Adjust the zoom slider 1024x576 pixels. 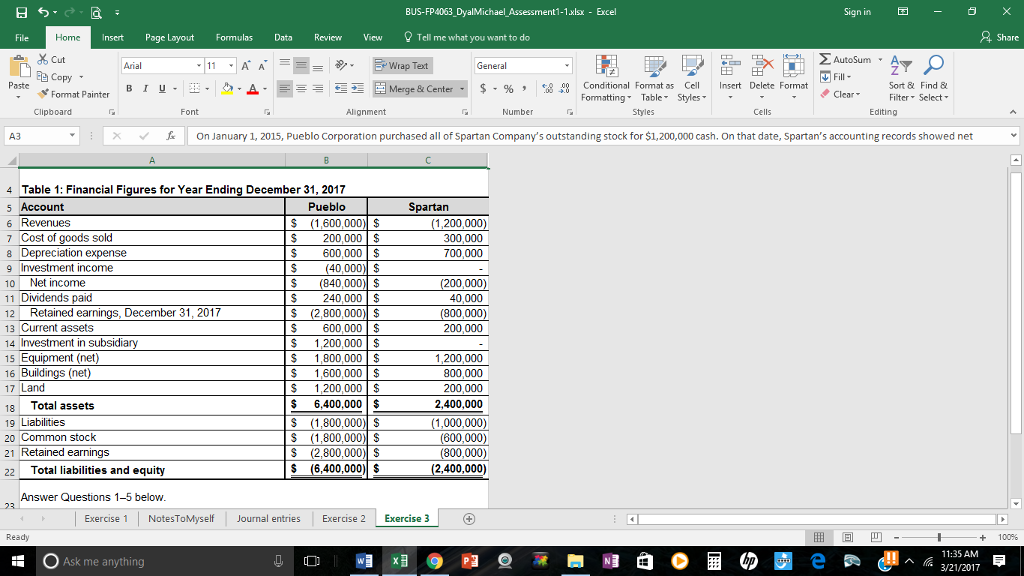click(939, 537)
